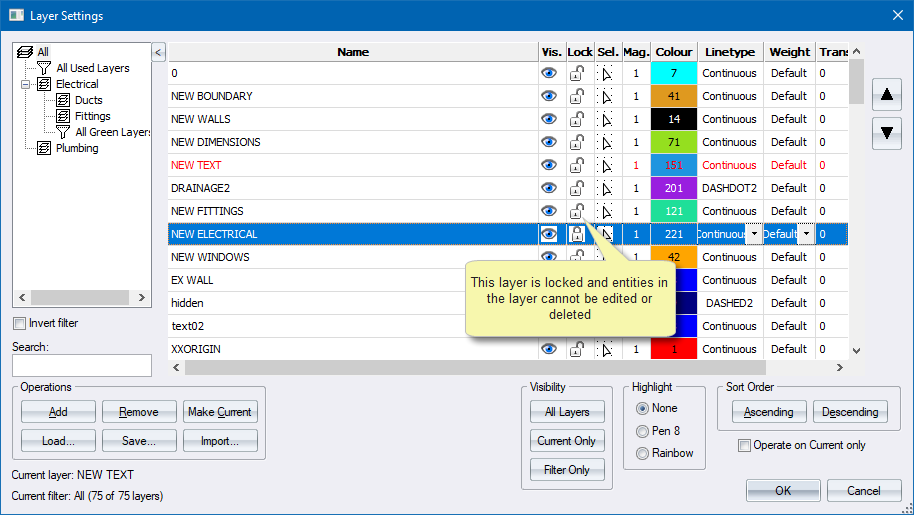The image size is (914, 515).
Task: Select All Used Layers filter
Action: [92, 68]
